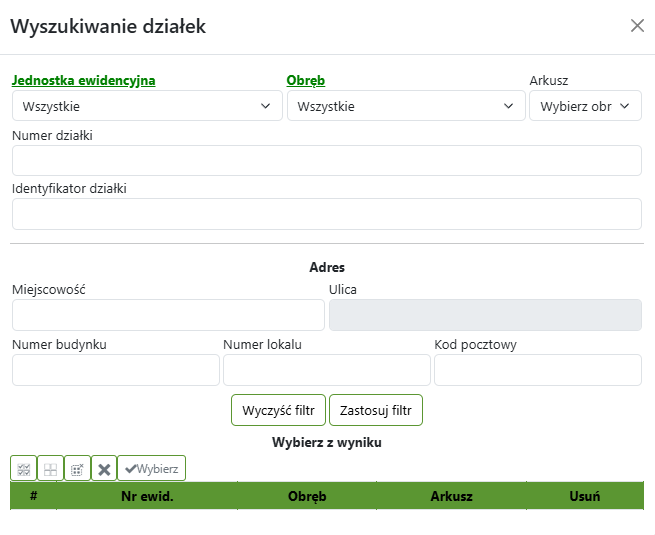Select the Numer budynku input box
This screenshot has width=655, height=535.
(x=115, y=370)
